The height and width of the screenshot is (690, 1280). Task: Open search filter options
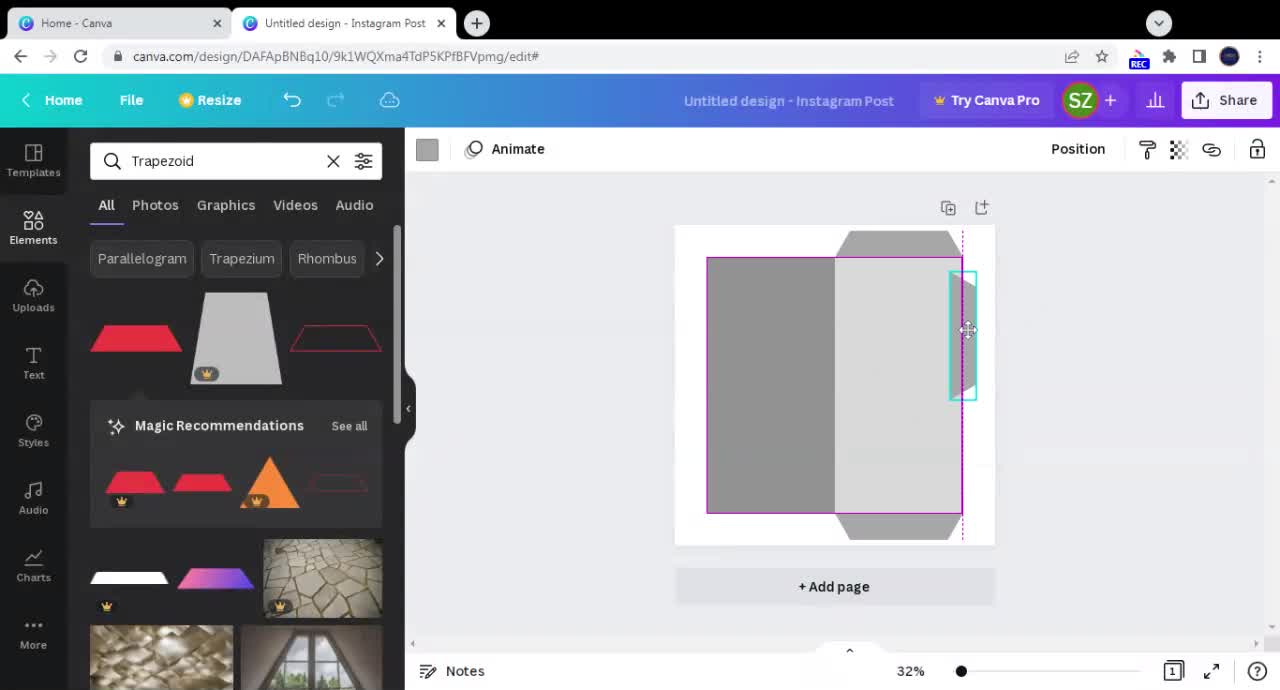coord(363,161)
